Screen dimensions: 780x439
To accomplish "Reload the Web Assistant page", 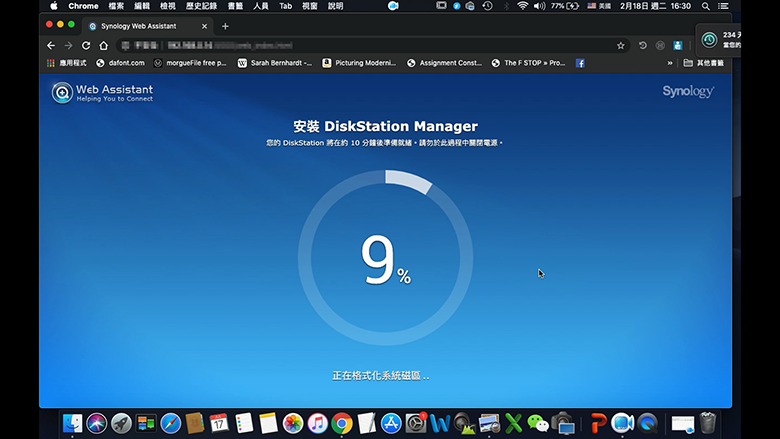I will click(86, 45).
